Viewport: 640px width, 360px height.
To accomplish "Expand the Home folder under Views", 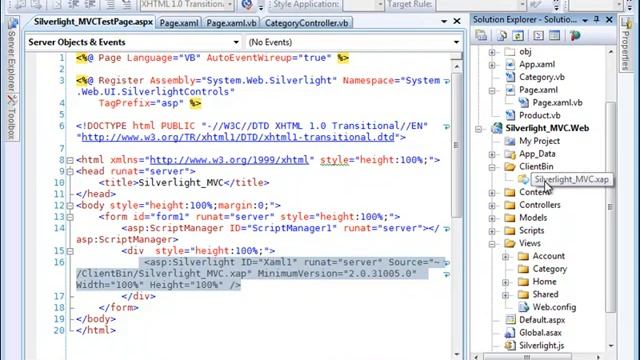I will point(505,282).
